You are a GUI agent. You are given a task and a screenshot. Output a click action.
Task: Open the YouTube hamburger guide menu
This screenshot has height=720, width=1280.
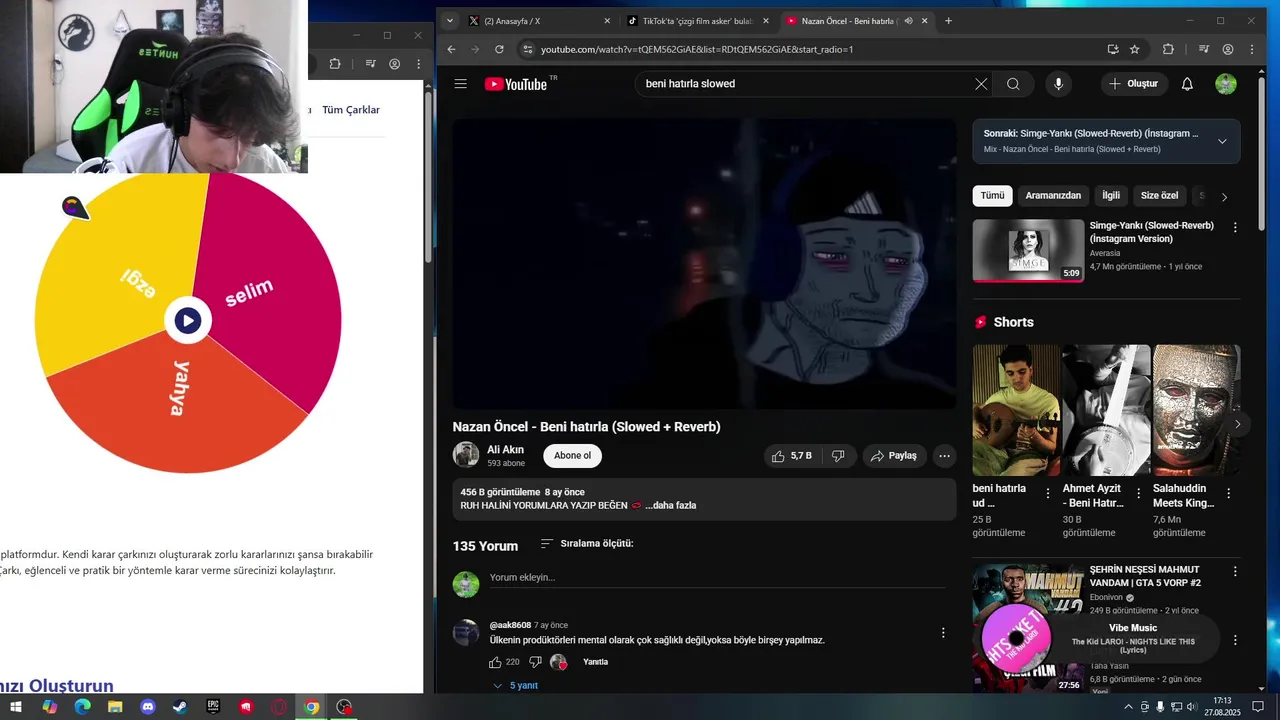(460, 84)
